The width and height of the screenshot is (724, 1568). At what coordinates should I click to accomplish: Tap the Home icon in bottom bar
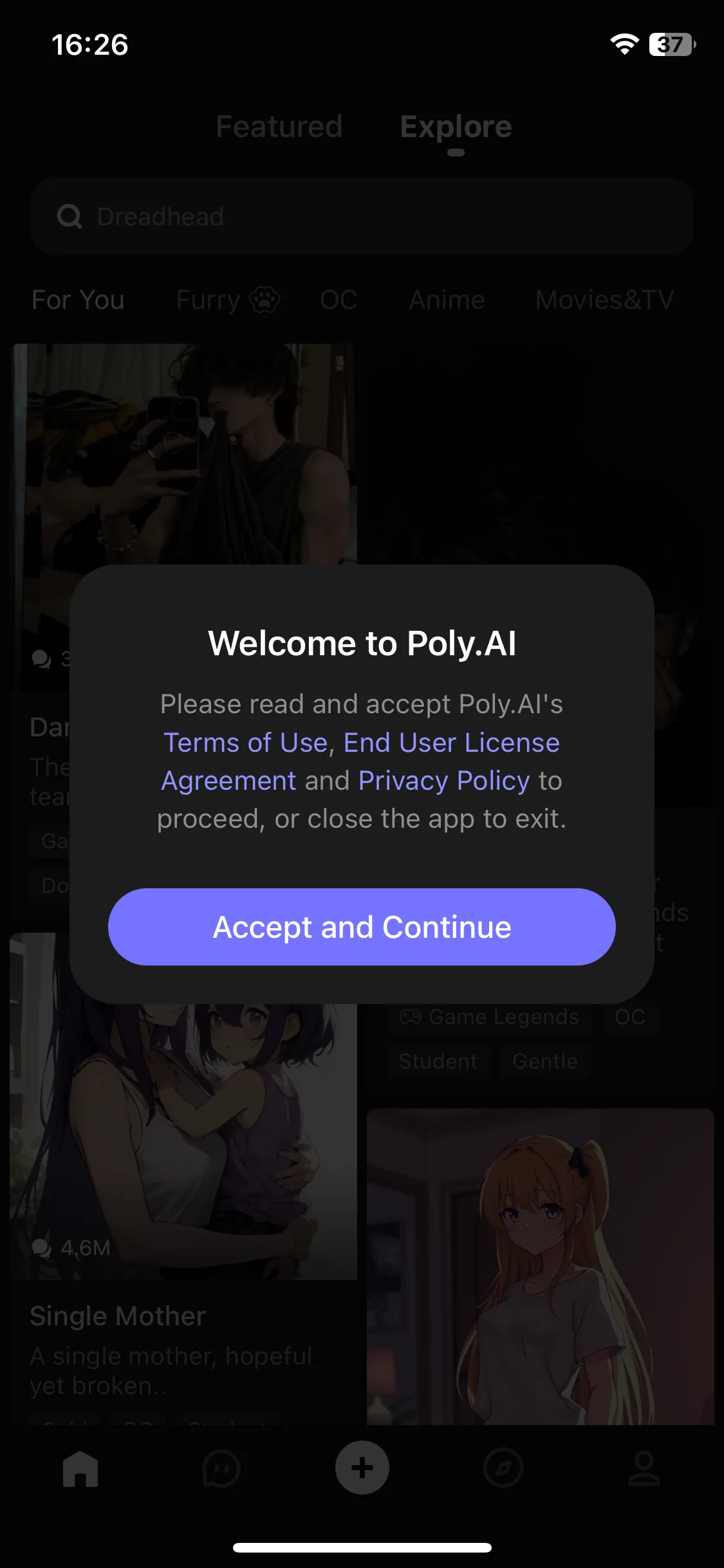click(x=80, y=1469)
